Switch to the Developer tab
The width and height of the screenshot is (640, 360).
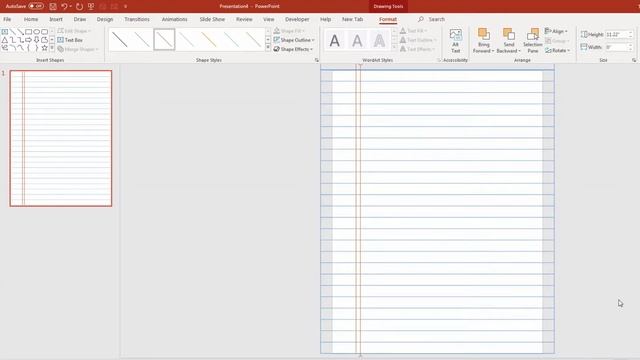(297, 19)
